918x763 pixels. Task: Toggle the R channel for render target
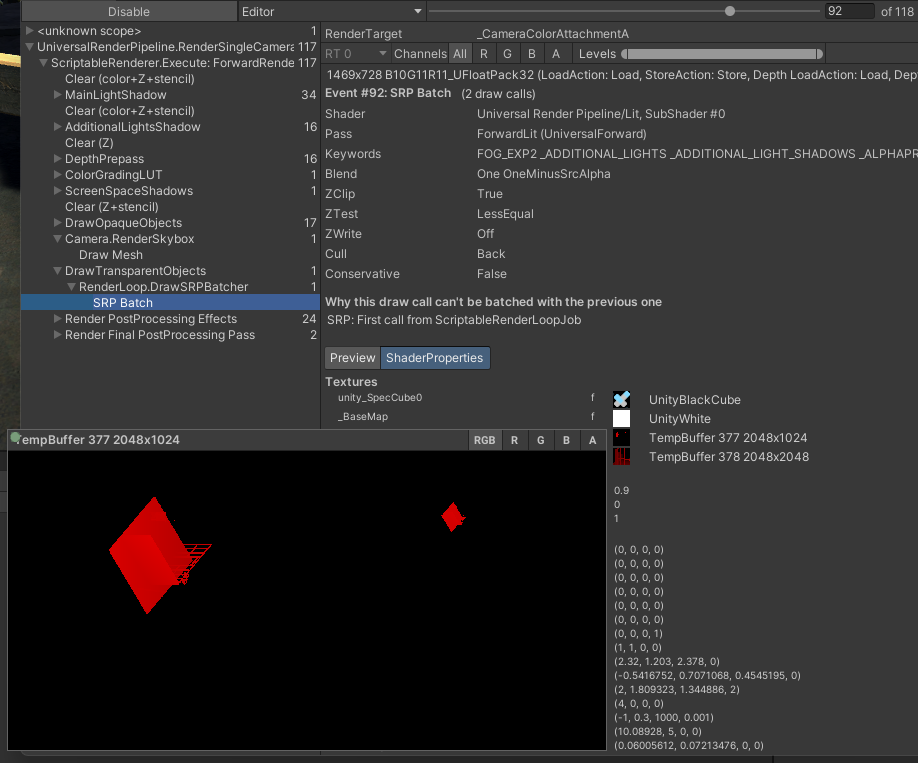click(484, 54)
